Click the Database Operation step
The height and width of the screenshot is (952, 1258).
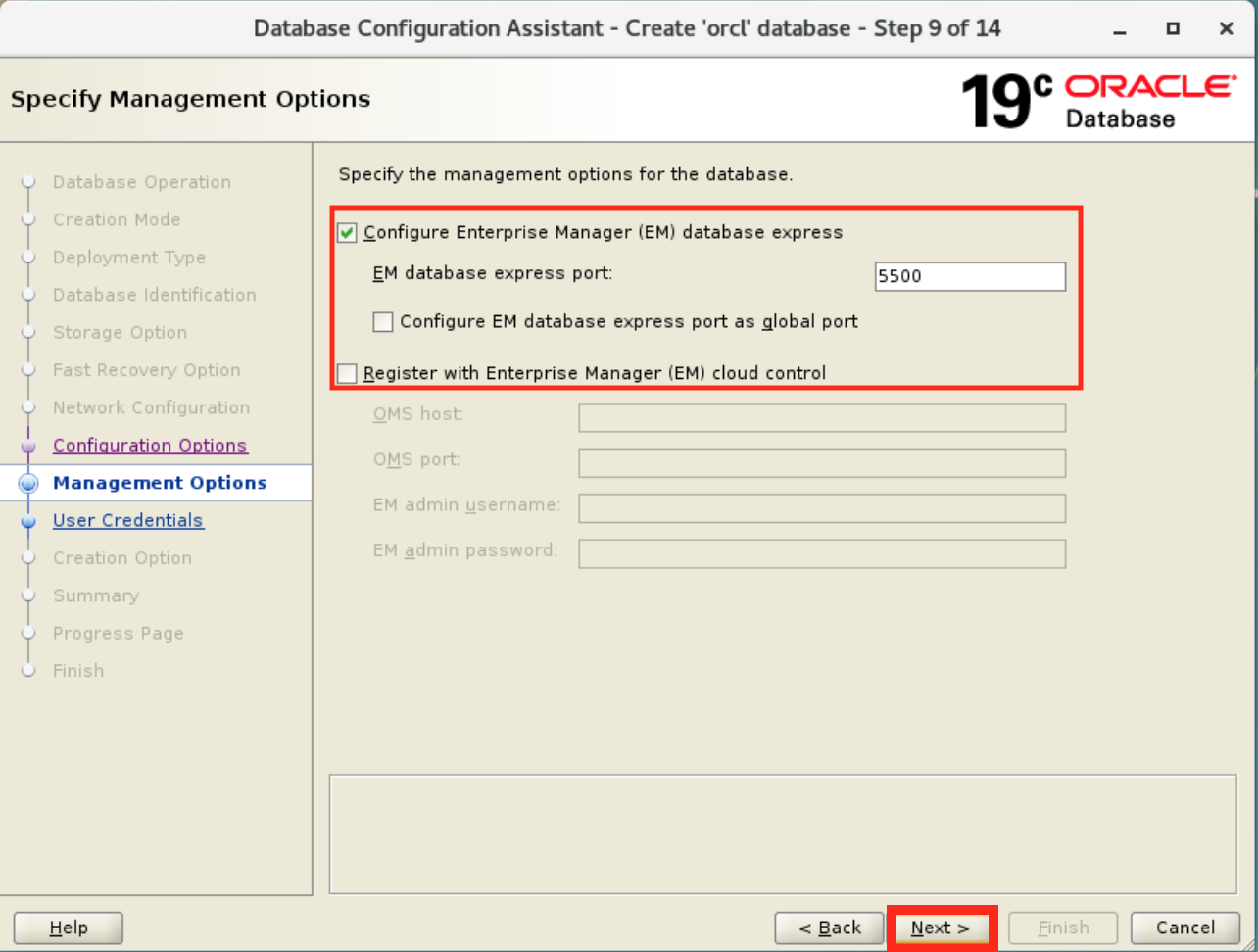point(142,182)
